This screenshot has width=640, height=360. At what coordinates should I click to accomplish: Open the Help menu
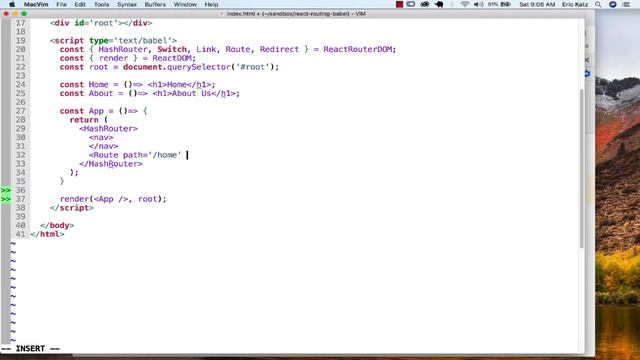click(211, 4)
